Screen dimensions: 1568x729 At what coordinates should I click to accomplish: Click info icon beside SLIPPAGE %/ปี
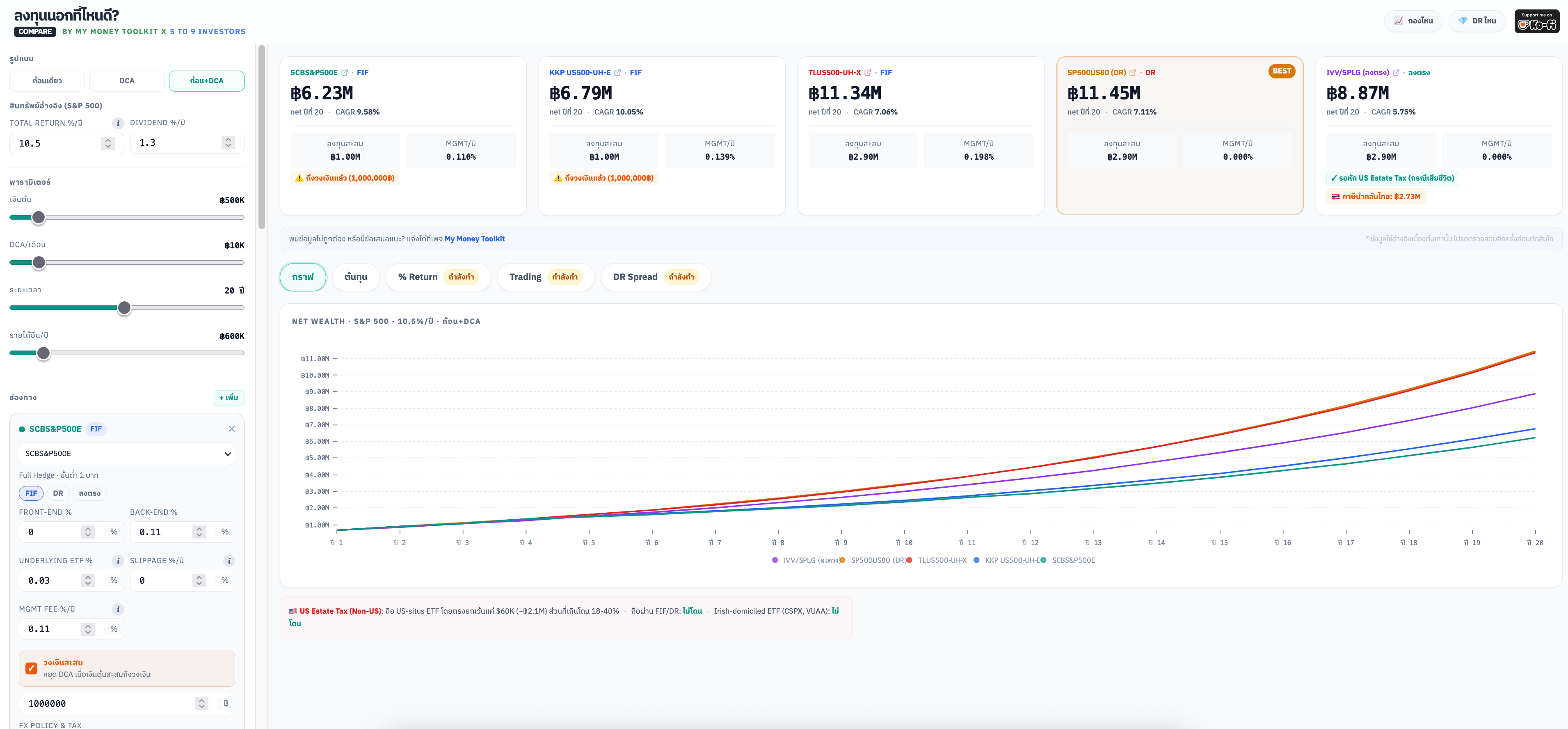click(229, 561)
